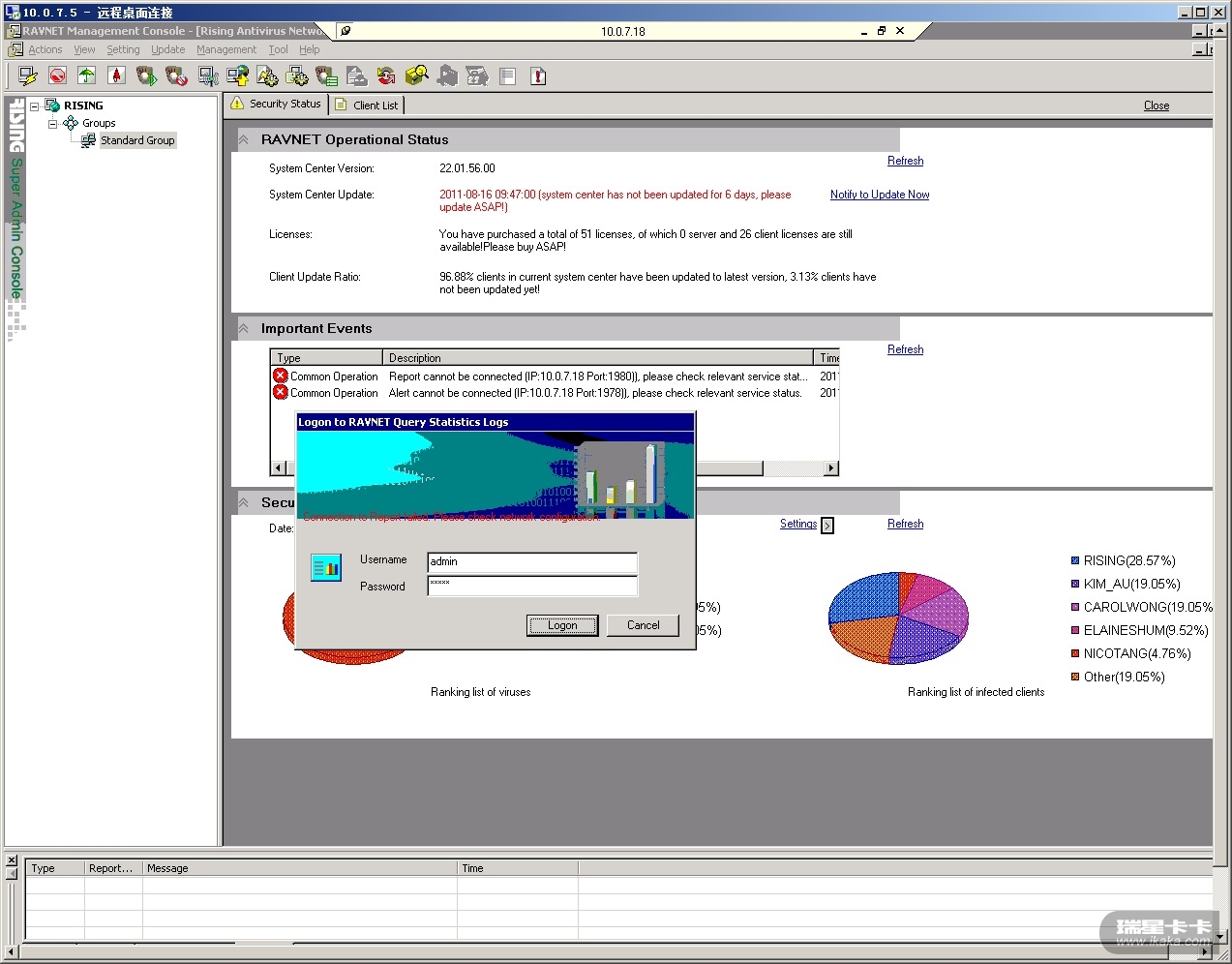Click the shield with green list icon

coord(327,75)
